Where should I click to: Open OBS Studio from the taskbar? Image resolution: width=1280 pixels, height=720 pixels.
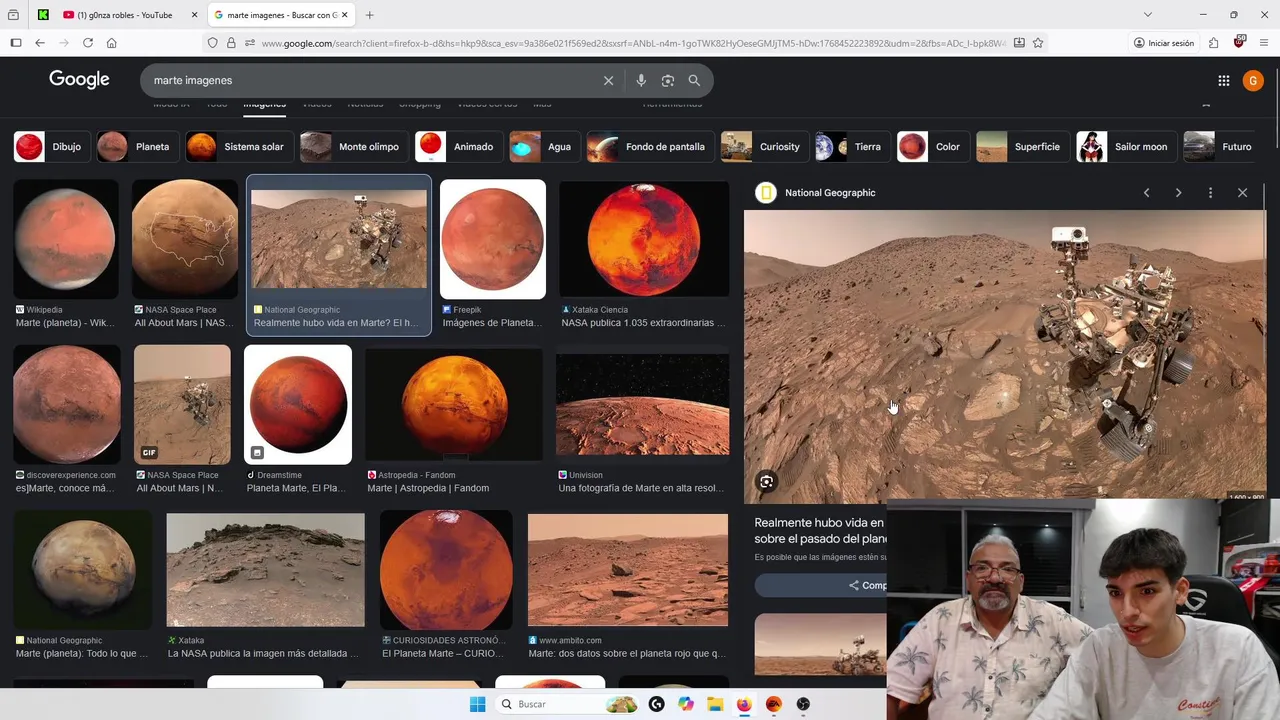pyautogui.click(x=803, y=704)
